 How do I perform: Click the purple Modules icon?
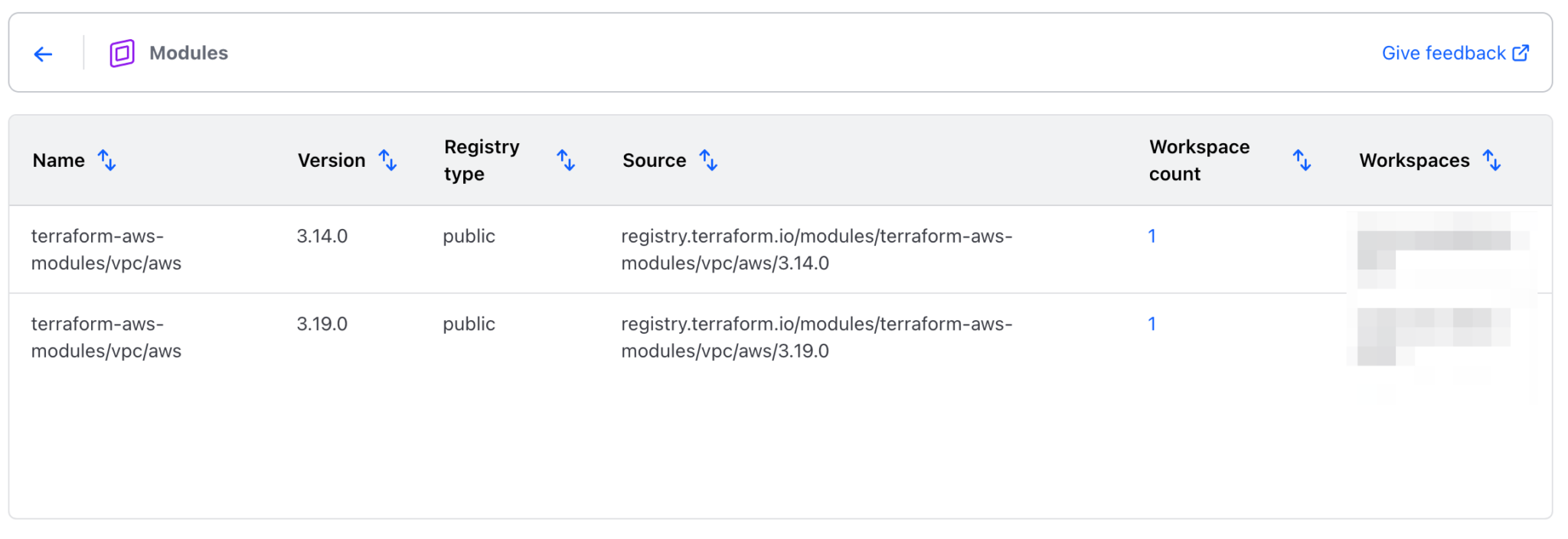click(x=120, y=52)
